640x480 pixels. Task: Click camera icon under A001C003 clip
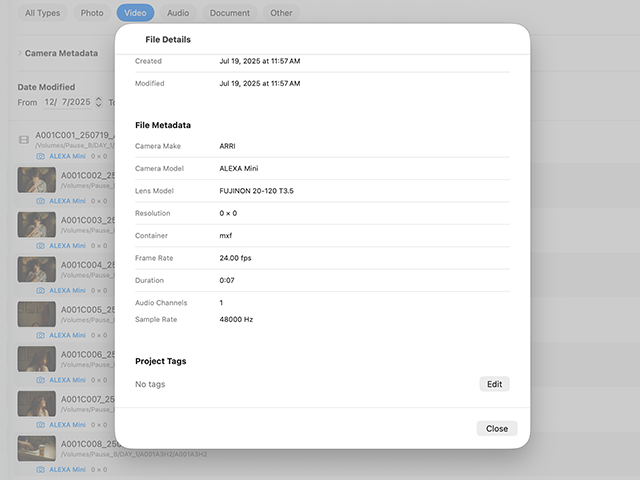tap(40, 246)
